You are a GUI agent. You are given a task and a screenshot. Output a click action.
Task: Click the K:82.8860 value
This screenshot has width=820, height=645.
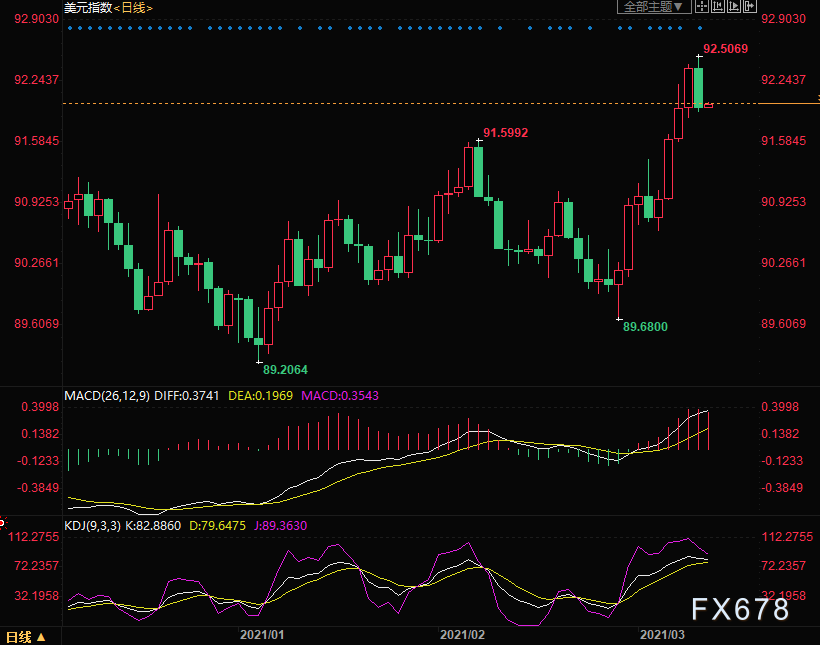[x=153, y=526]
